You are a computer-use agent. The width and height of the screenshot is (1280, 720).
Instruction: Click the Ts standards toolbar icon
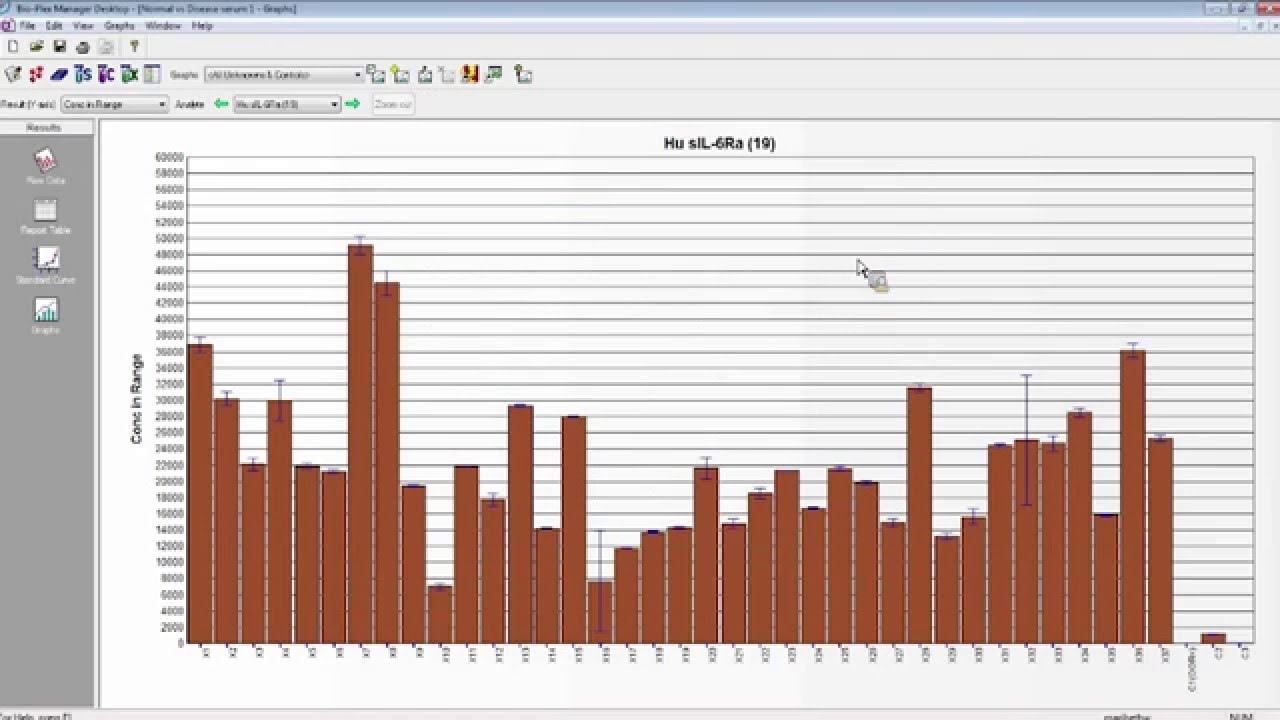(82, 74)
